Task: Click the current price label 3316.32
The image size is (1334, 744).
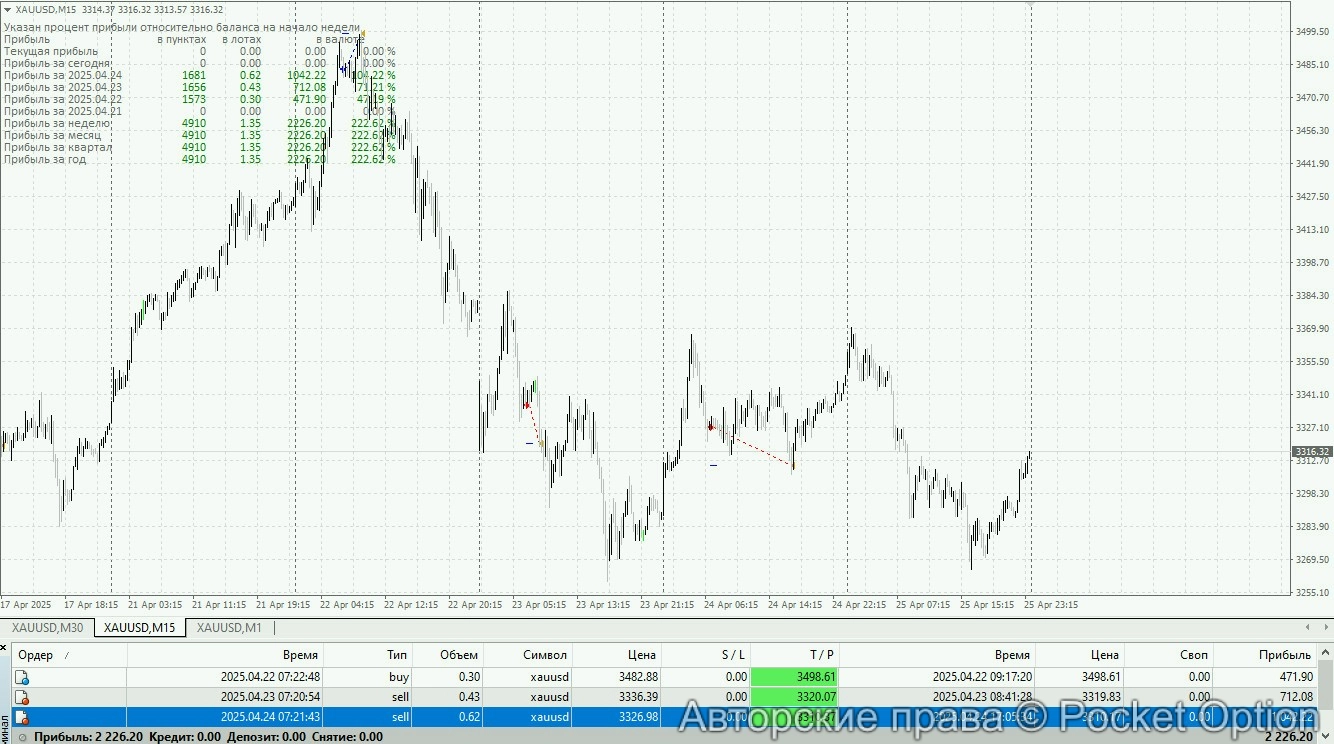Action: click(x=1311, y=452)
